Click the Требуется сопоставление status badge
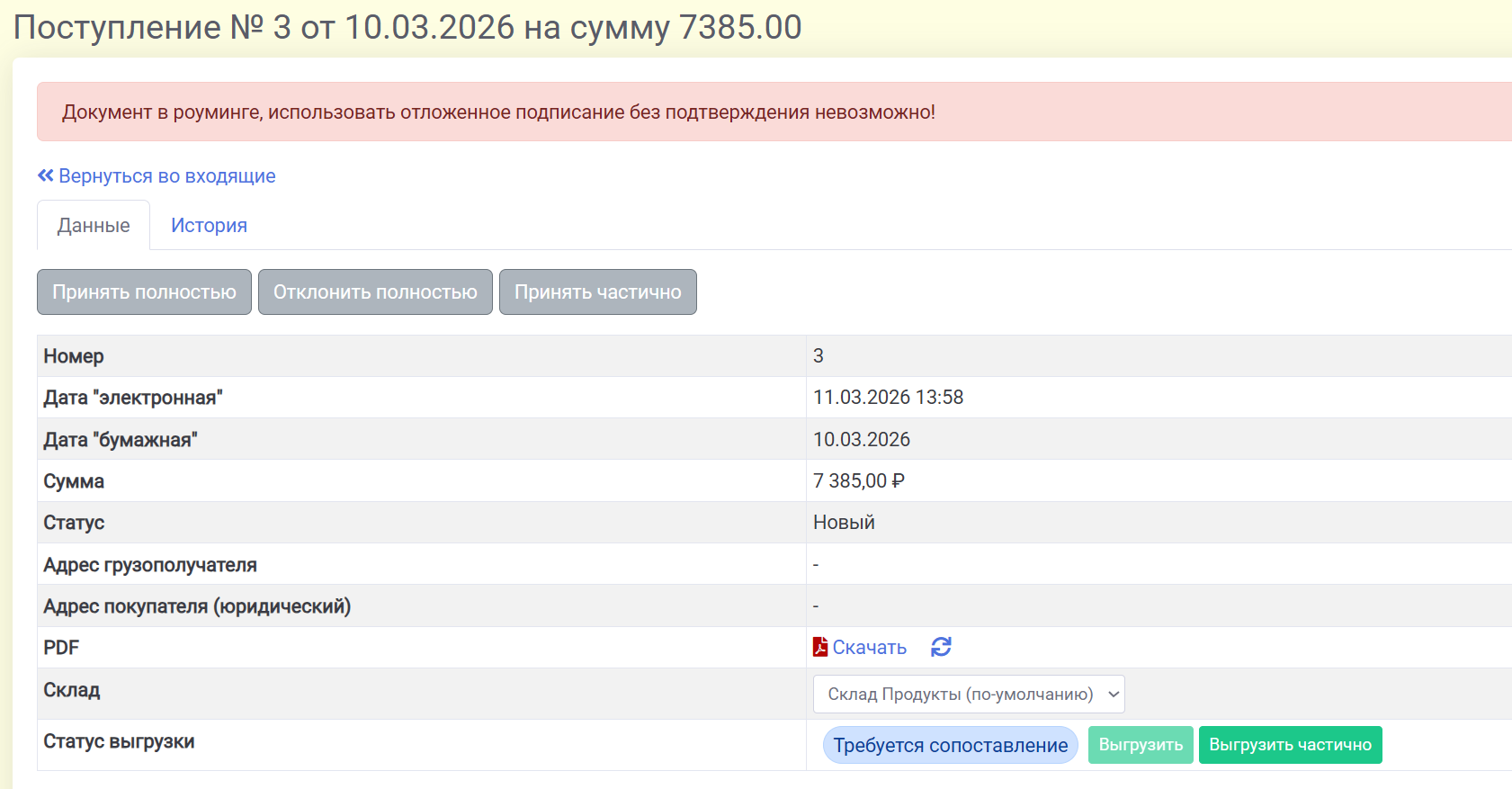Image resolution: width=1512 pixels, height=789 pixels. pyautogui.click(x=950, y=745)
